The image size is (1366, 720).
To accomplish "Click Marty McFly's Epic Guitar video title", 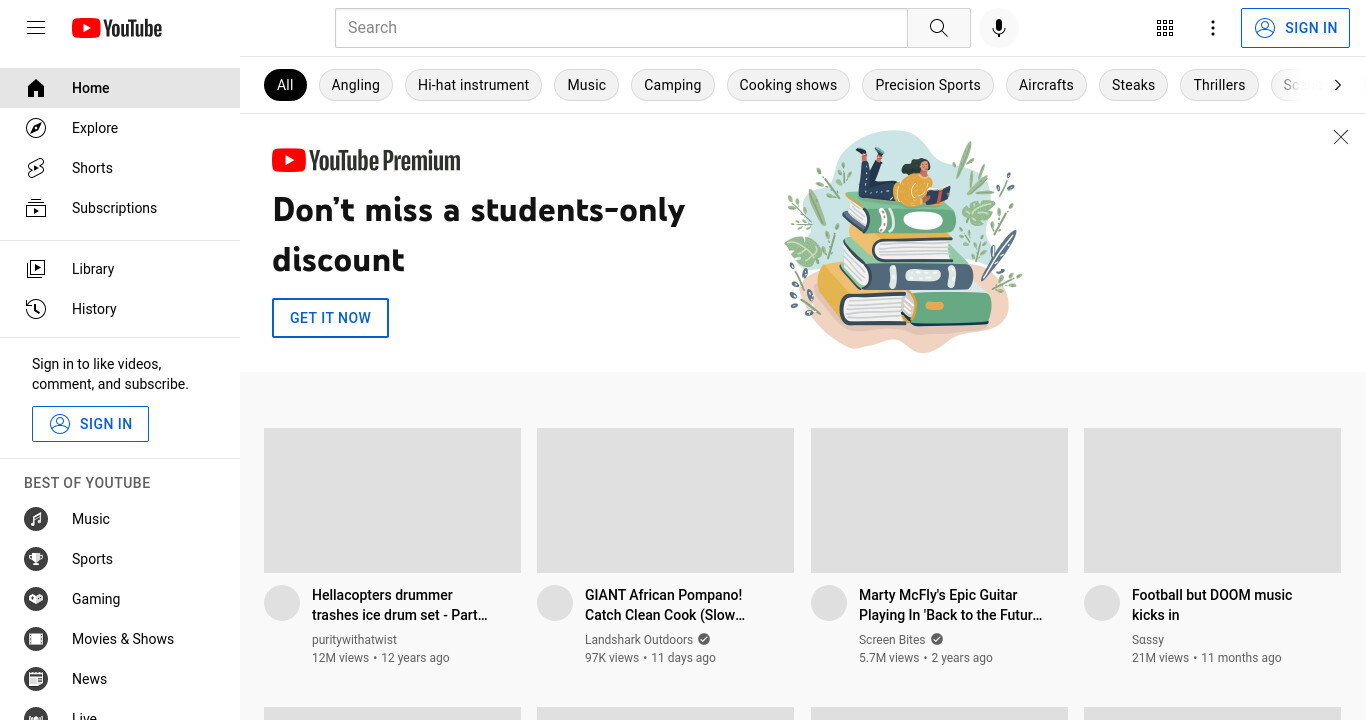I will [951, 605].
